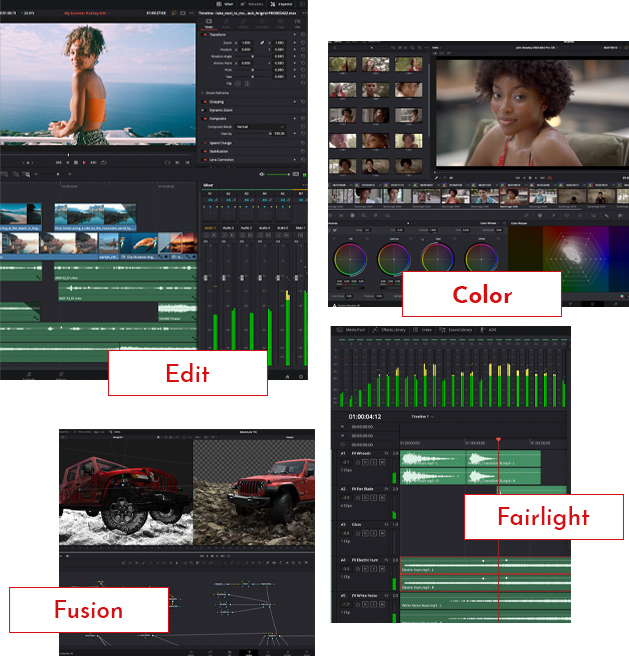The height and width of the screenshot is (656, 629).
Task: Toggle the Transform section enable dot
Action: pos(205,34)
